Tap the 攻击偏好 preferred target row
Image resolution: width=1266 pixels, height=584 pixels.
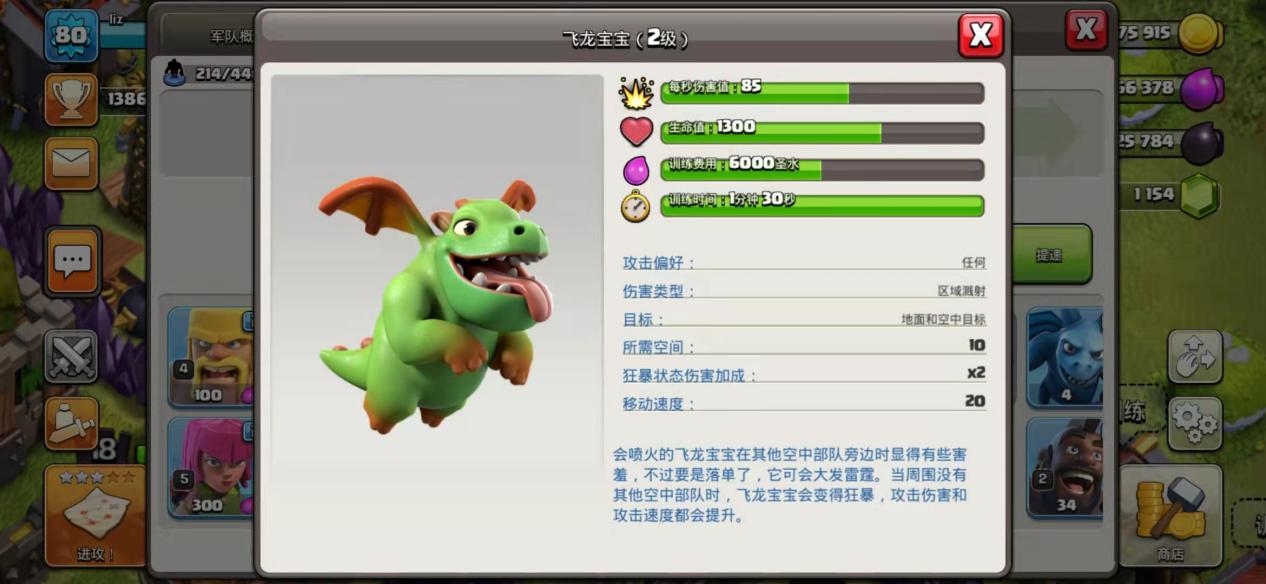[804, 263]
